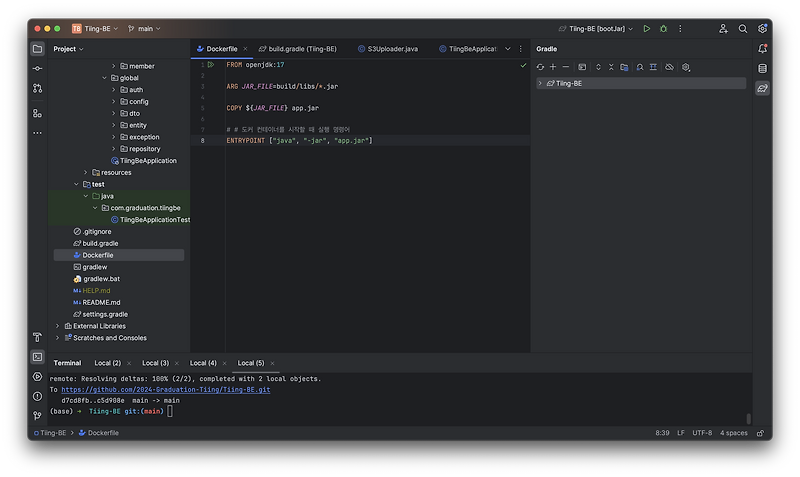Collapse the global package folder
Viewport: 800px width, 477px height.
104,77
